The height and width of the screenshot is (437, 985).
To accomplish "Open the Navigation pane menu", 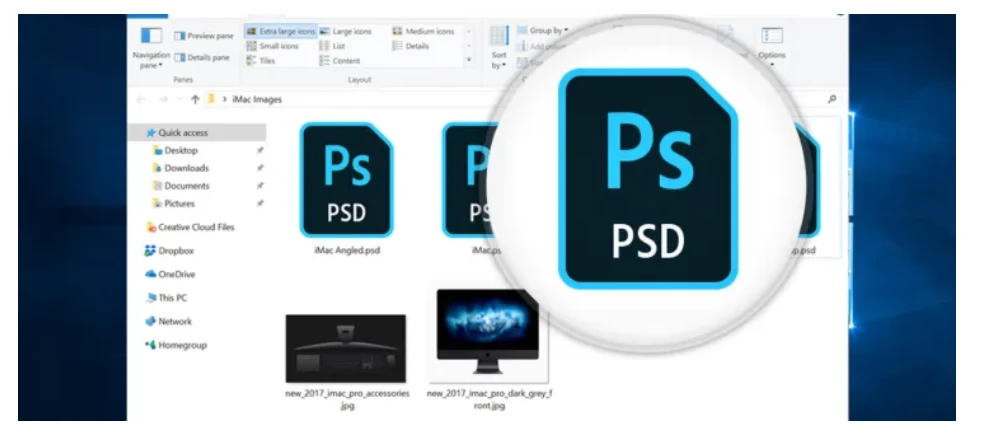I will click(151, 47).
